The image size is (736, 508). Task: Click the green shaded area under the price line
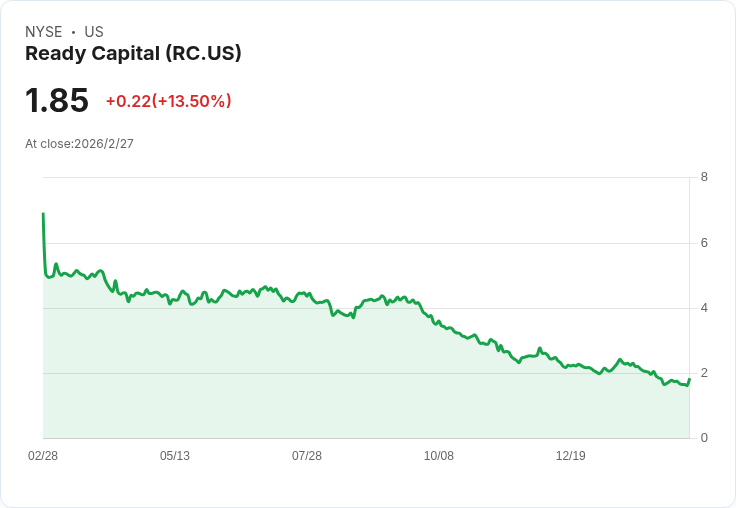coord(300,380)
